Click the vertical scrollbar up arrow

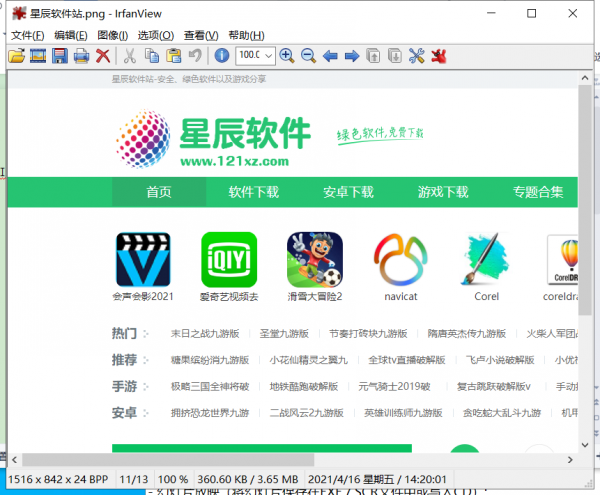585,78
